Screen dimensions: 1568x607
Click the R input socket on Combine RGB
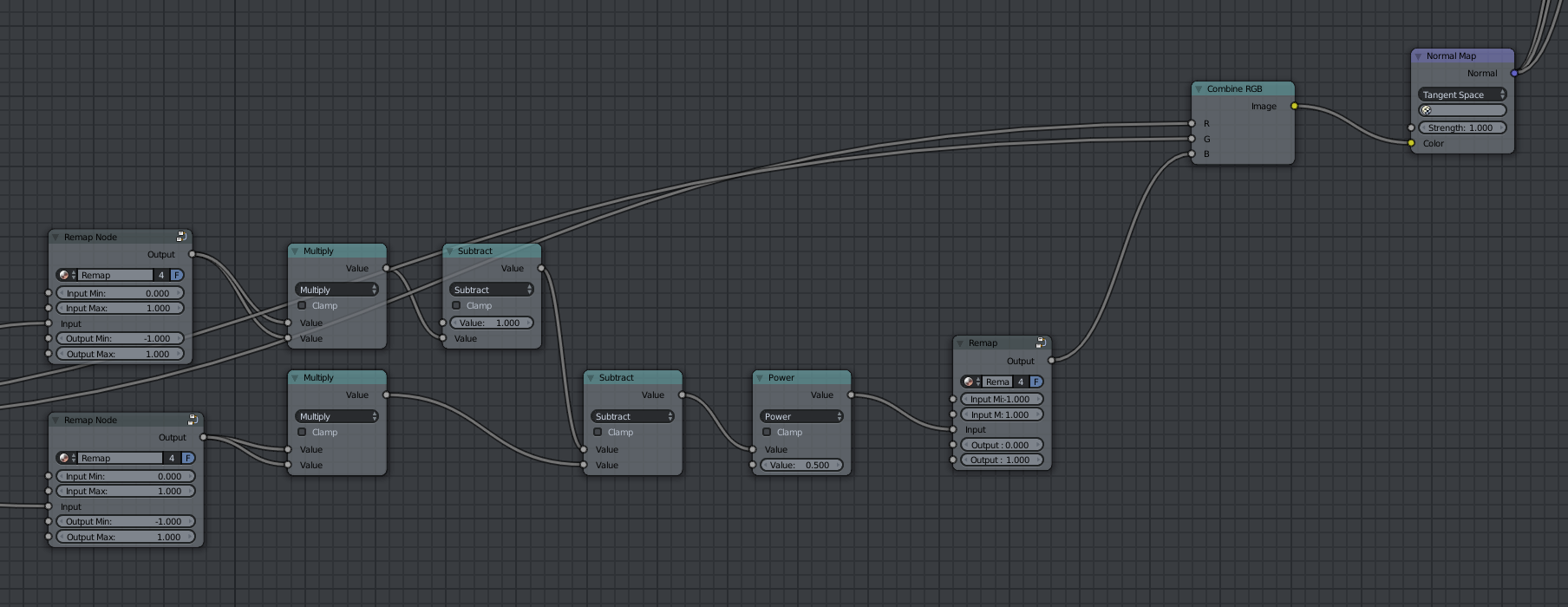point(1192,123)
